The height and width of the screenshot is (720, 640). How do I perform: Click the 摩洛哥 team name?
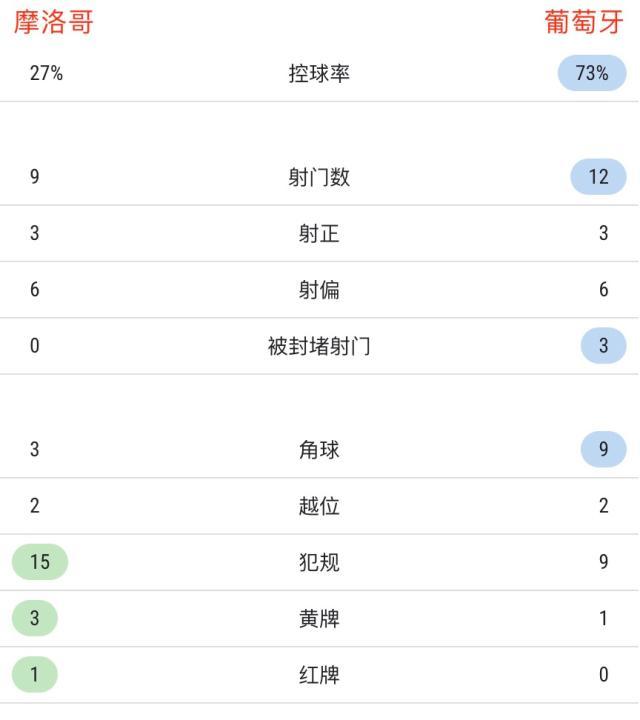54,22
